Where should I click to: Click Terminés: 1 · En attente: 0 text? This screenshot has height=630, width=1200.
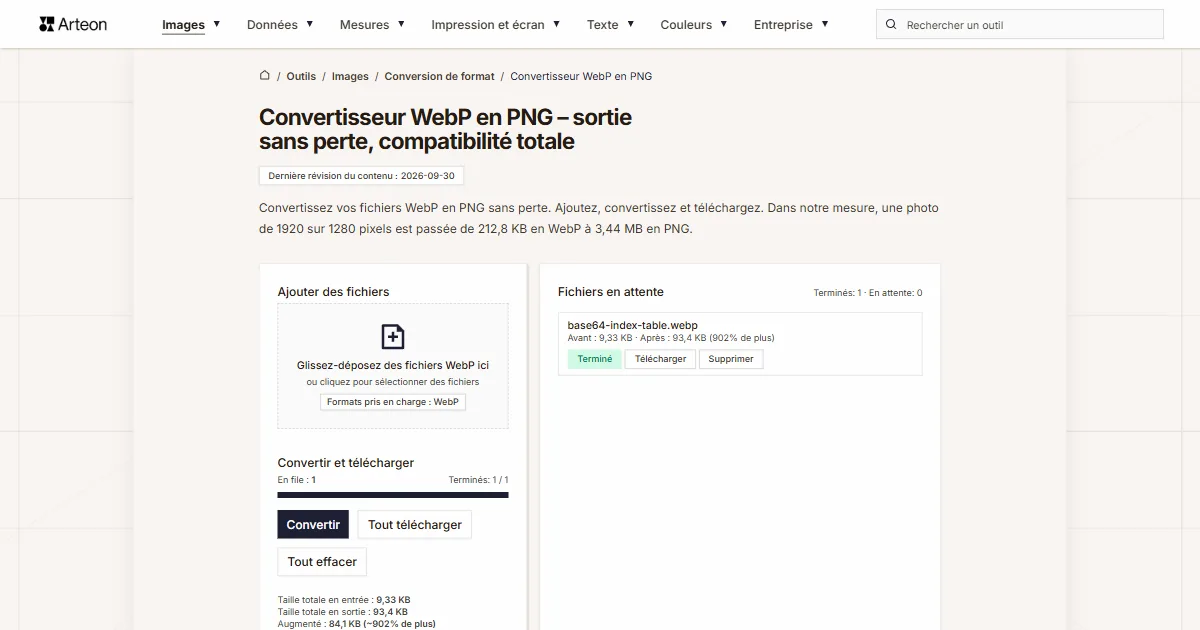tap(868, 293)
